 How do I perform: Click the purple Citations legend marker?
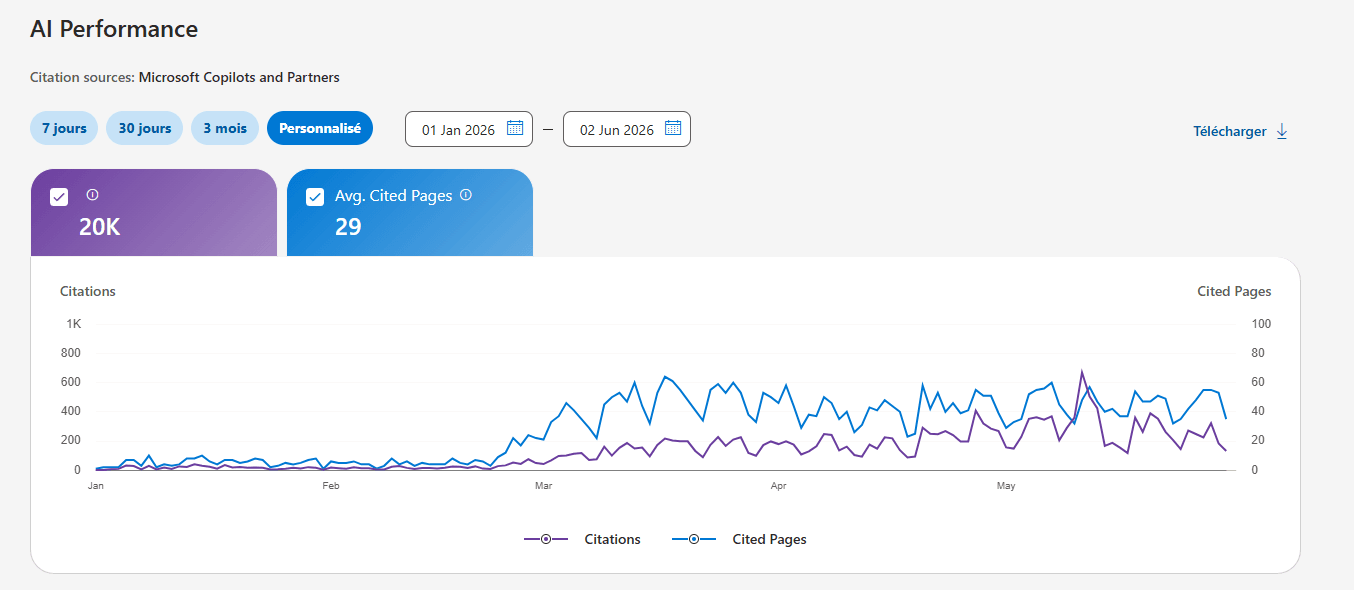546,539
